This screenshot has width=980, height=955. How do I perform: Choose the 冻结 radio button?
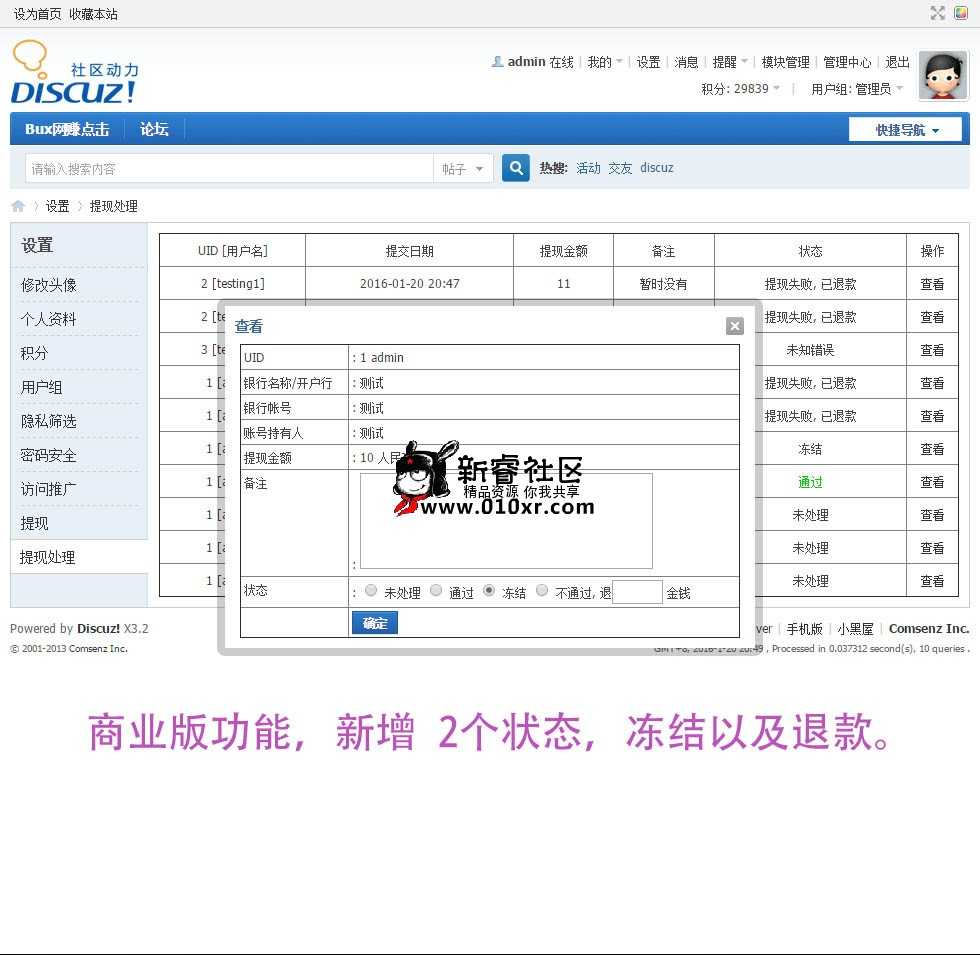pos(489,591)
